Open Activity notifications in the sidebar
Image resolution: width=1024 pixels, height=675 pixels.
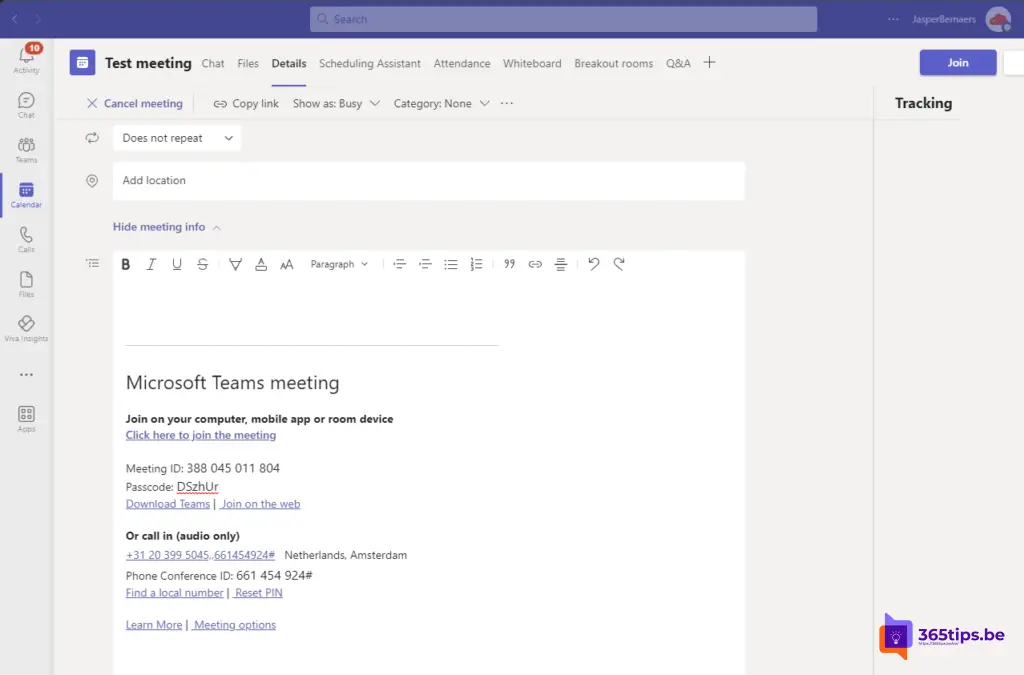[x=26, y=59]
